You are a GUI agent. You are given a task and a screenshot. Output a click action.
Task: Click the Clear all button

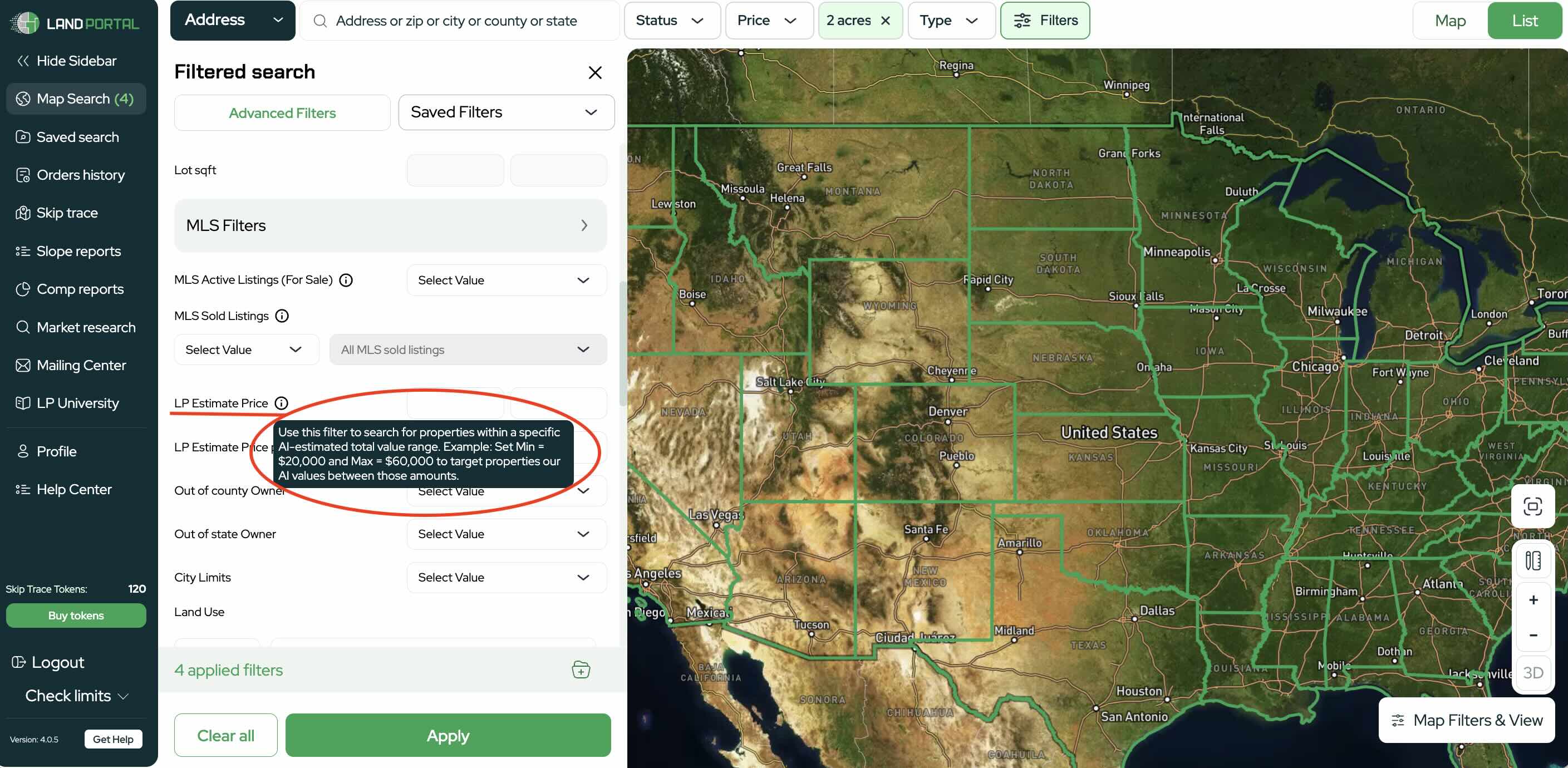coord(225,735)
